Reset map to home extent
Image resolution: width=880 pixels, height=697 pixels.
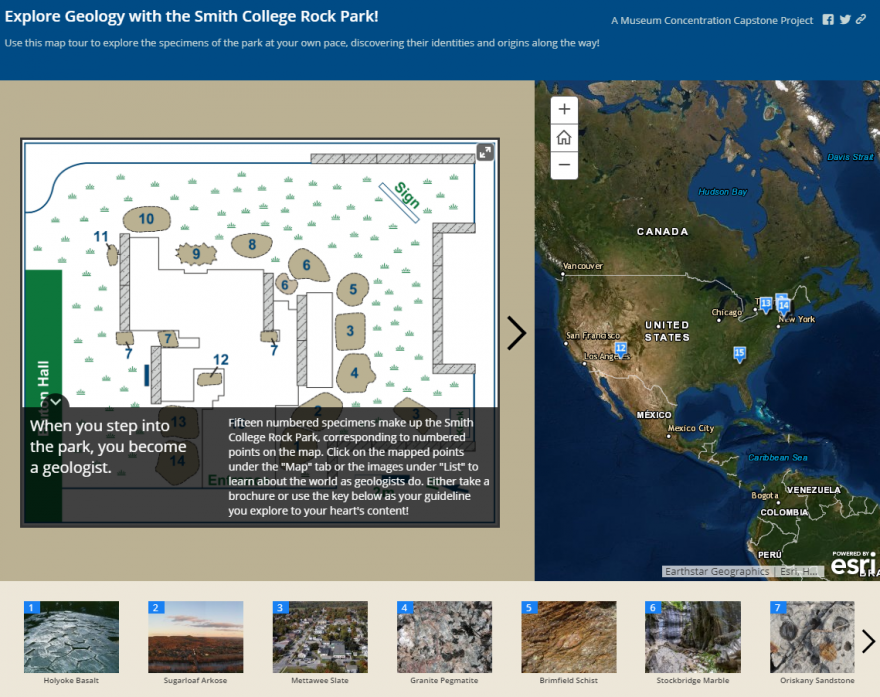tap(564, 137)
